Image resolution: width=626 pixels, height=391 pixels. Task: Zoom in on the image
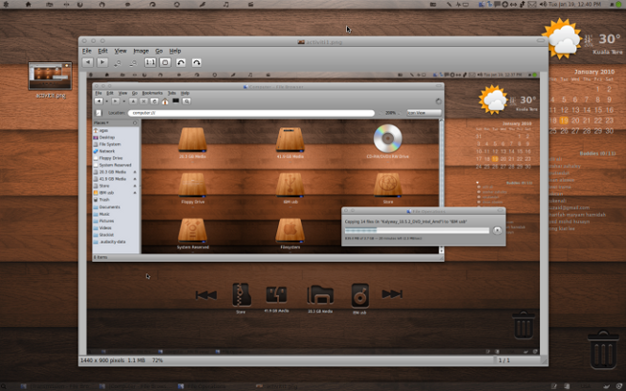[x=117, y=63]
